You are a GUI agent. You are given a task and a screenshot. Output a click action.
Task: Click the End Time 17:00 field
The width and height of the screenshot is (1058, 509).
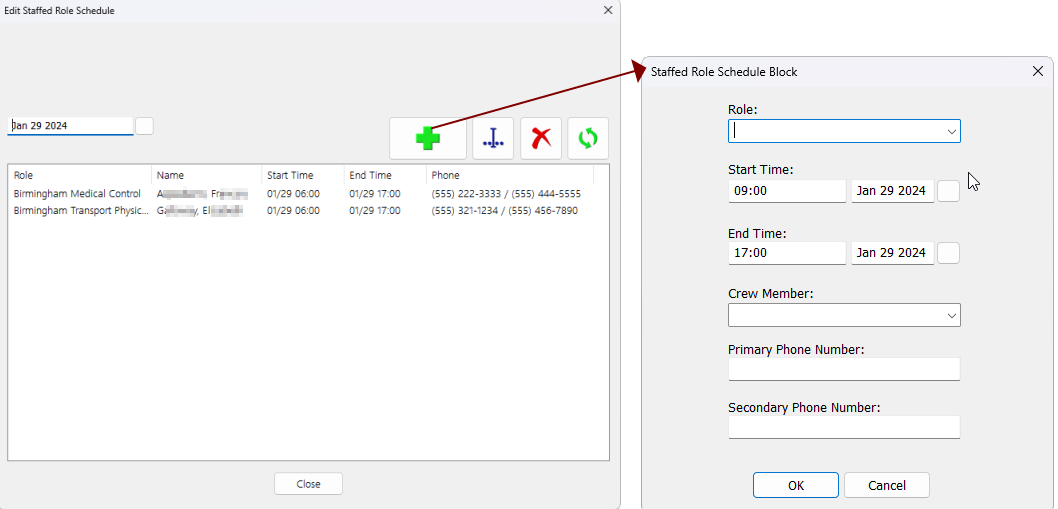click(787, 253)
